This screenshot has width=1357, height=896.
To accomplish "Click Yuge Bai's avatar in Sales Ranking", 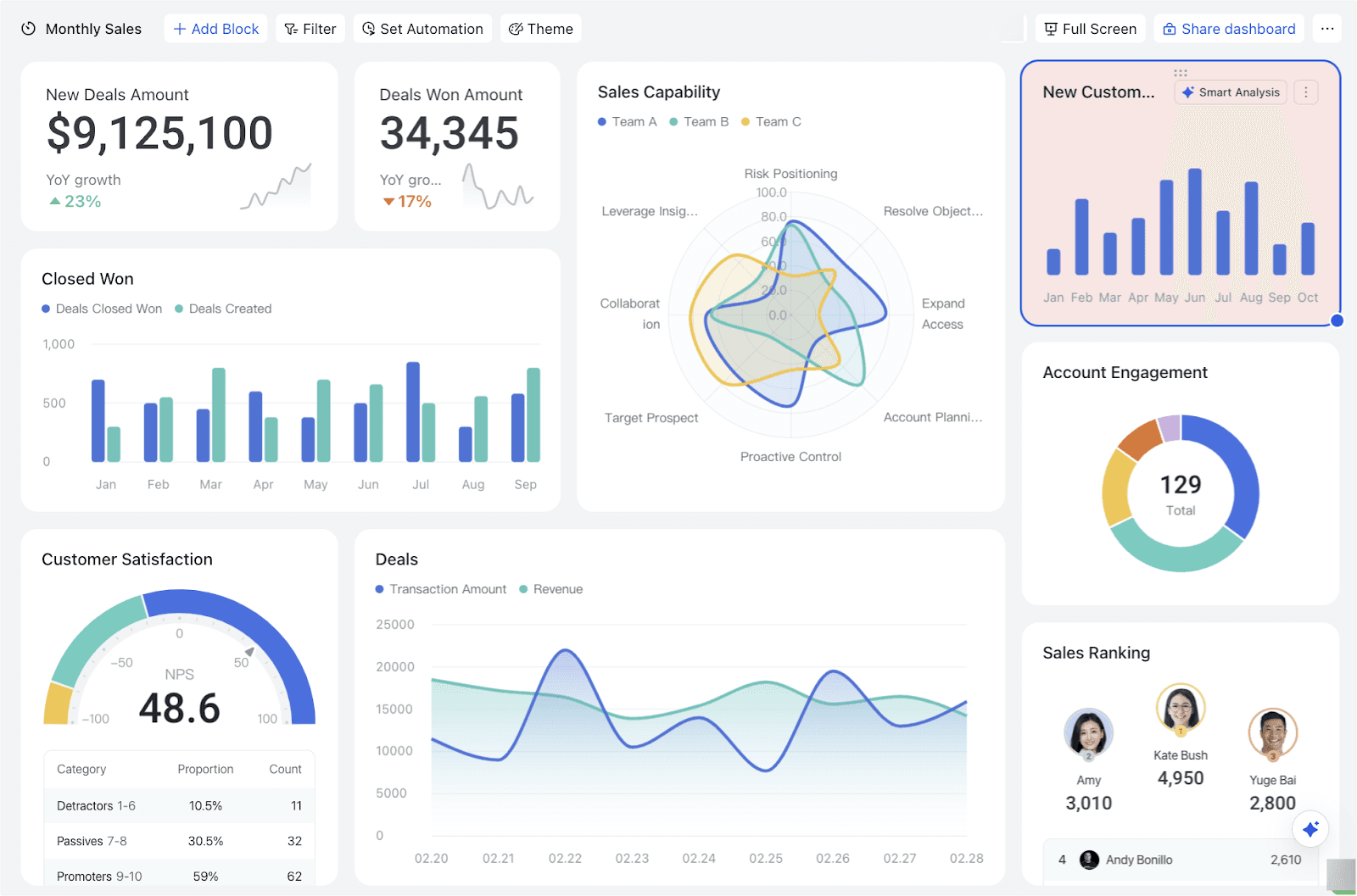I will (1273, 733).
